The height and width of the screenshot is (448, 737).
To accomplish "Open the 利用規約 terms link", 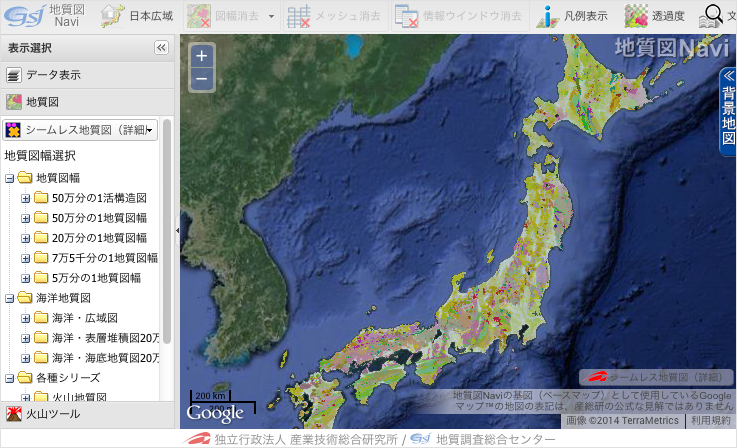I will click(x=710, y=420).
